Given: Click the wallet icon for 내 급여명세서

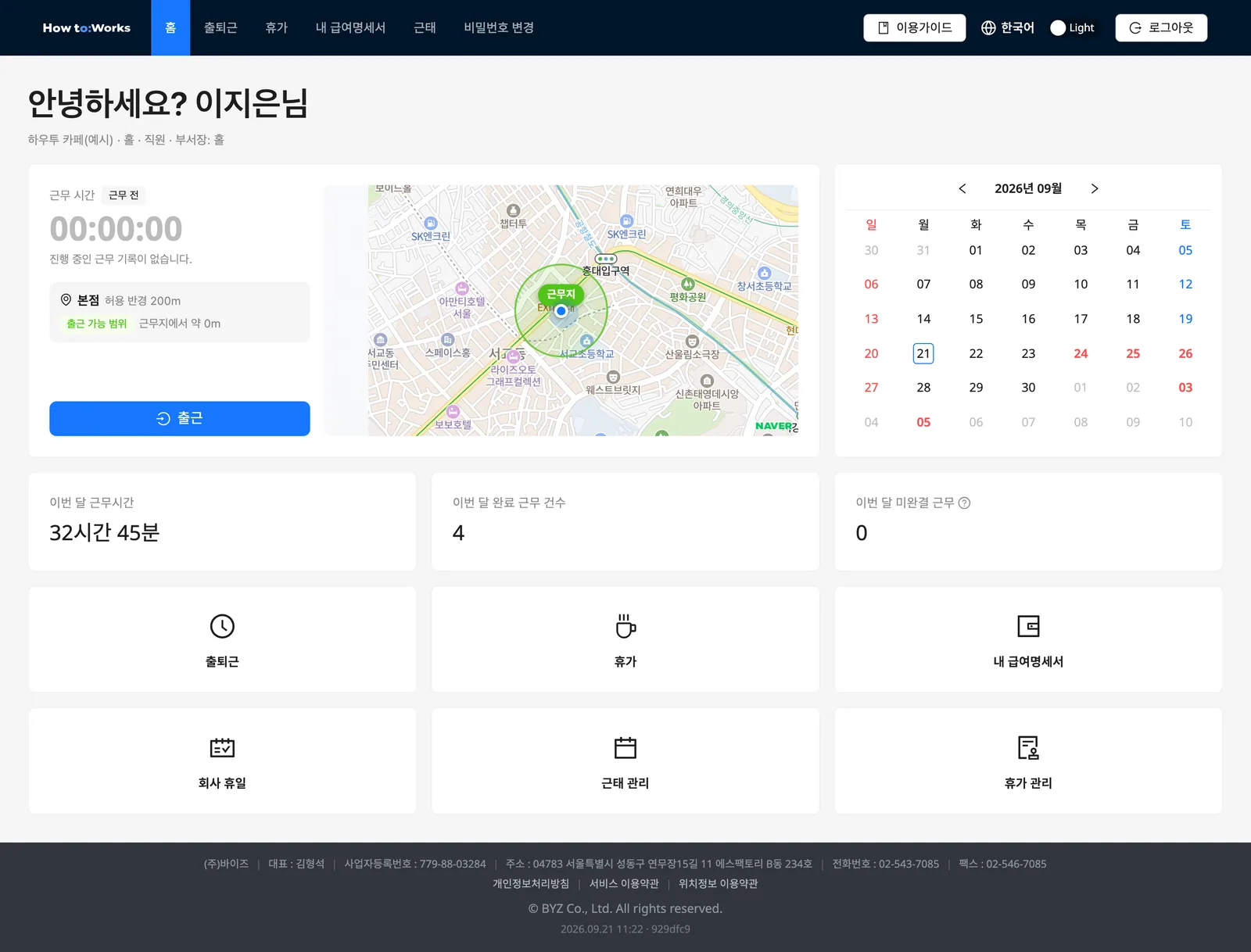Looking at the screenshot, I should tap(1028, 626).
